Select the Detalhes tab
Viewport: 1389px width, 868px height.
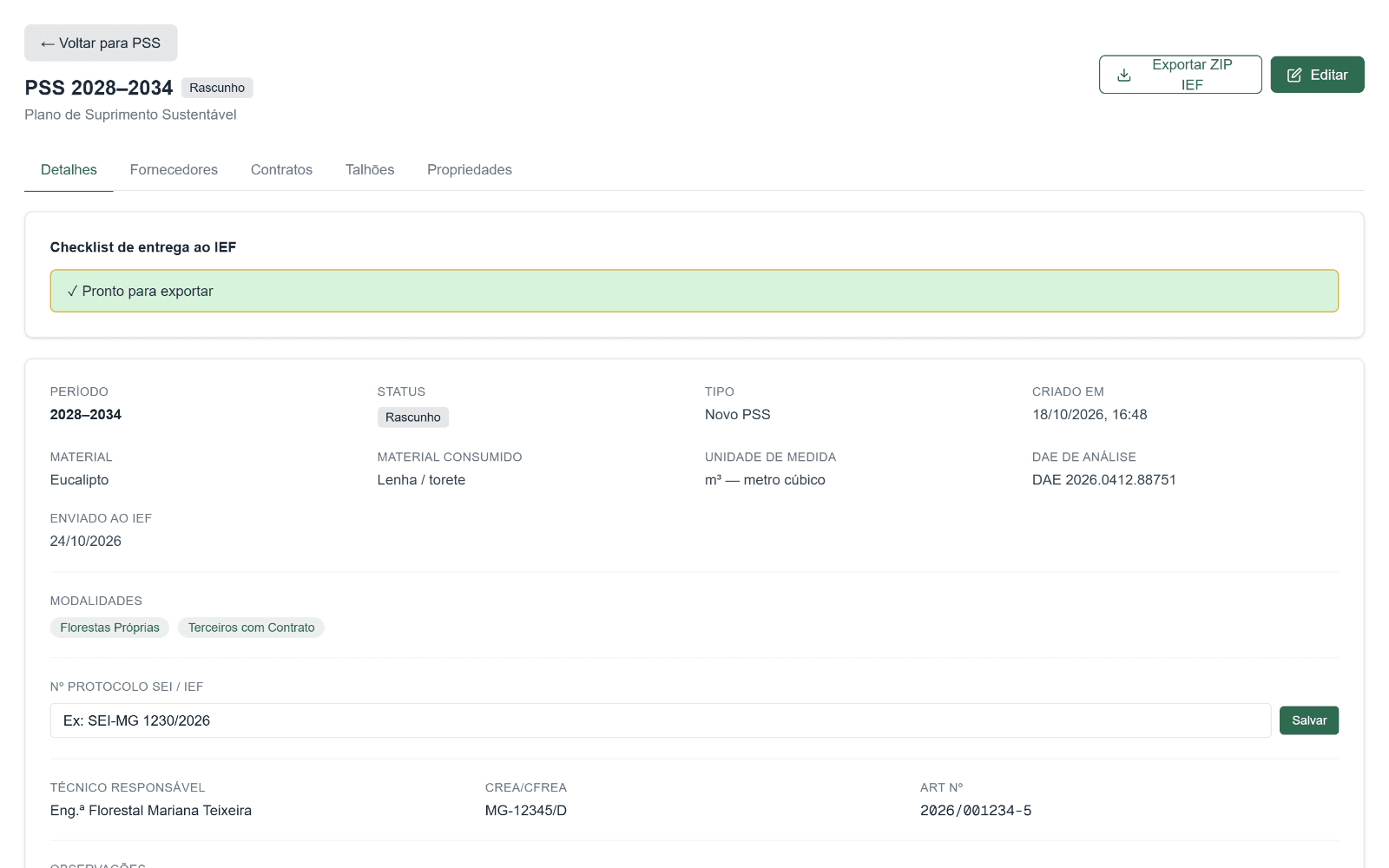pos(69,169)
